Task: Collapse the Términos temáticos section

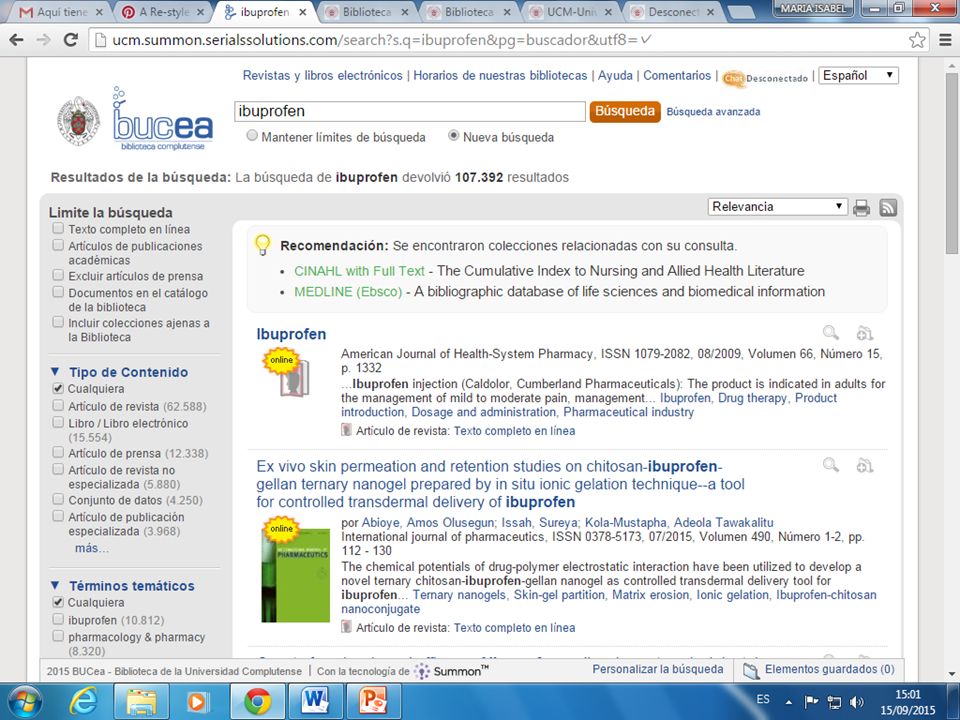Action: coord(55,585)
